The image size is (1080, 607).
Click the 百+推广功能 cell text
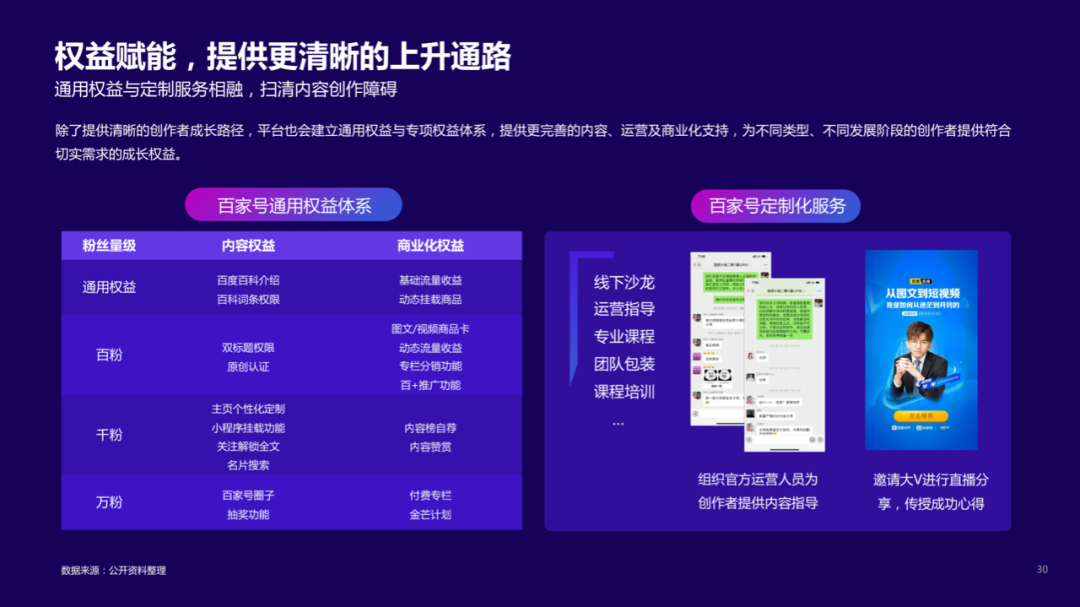pyautogui.click(x=430, y=385)
